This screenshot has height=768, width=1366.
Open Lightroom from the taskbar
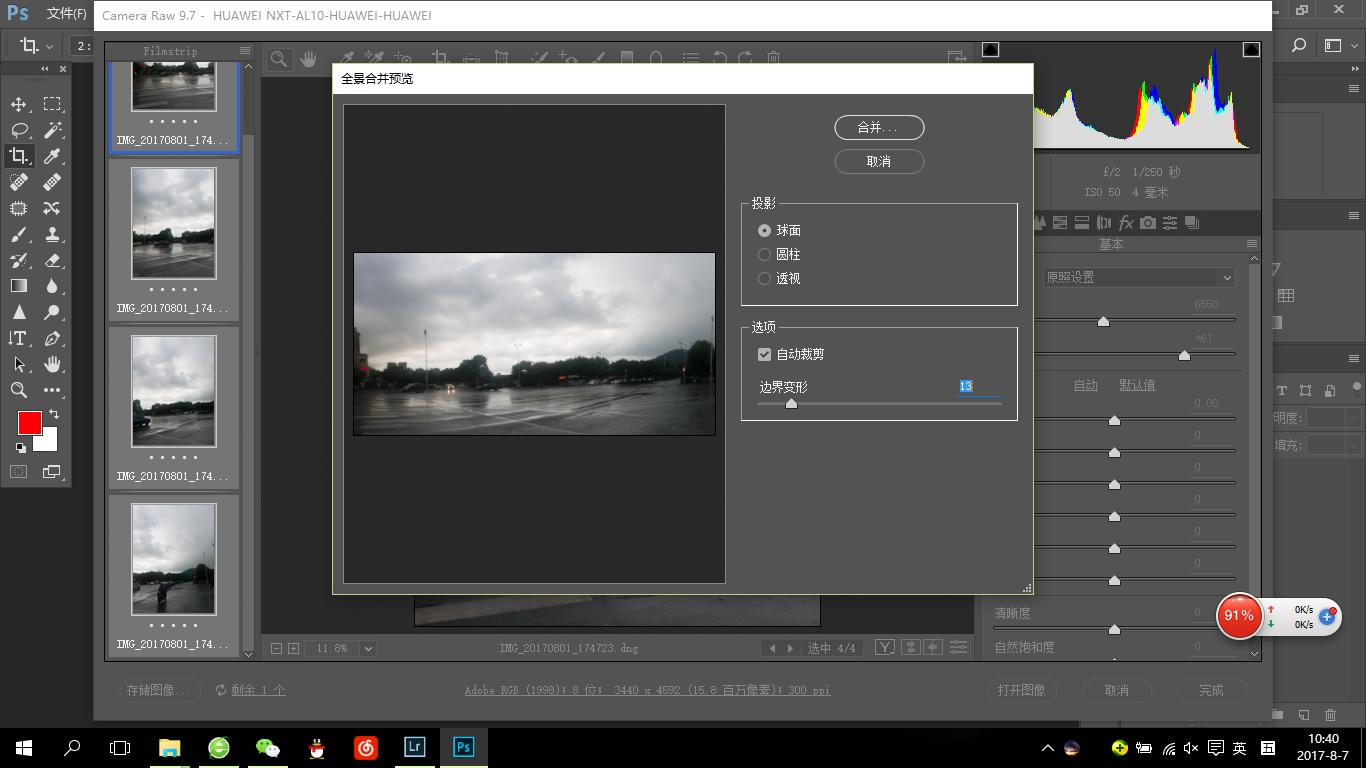point(414,747)
